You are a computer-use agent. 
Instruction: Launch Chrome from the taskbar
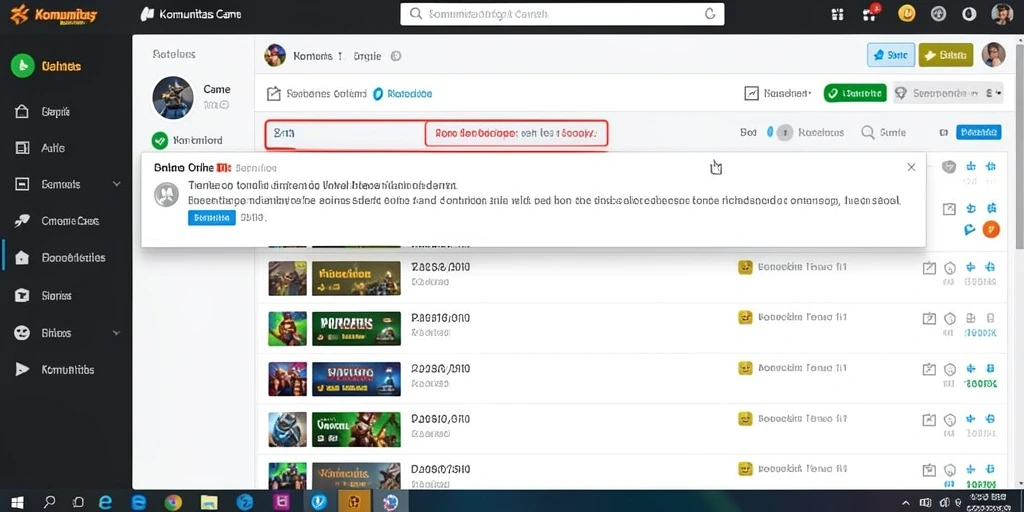tap(173, 502)
